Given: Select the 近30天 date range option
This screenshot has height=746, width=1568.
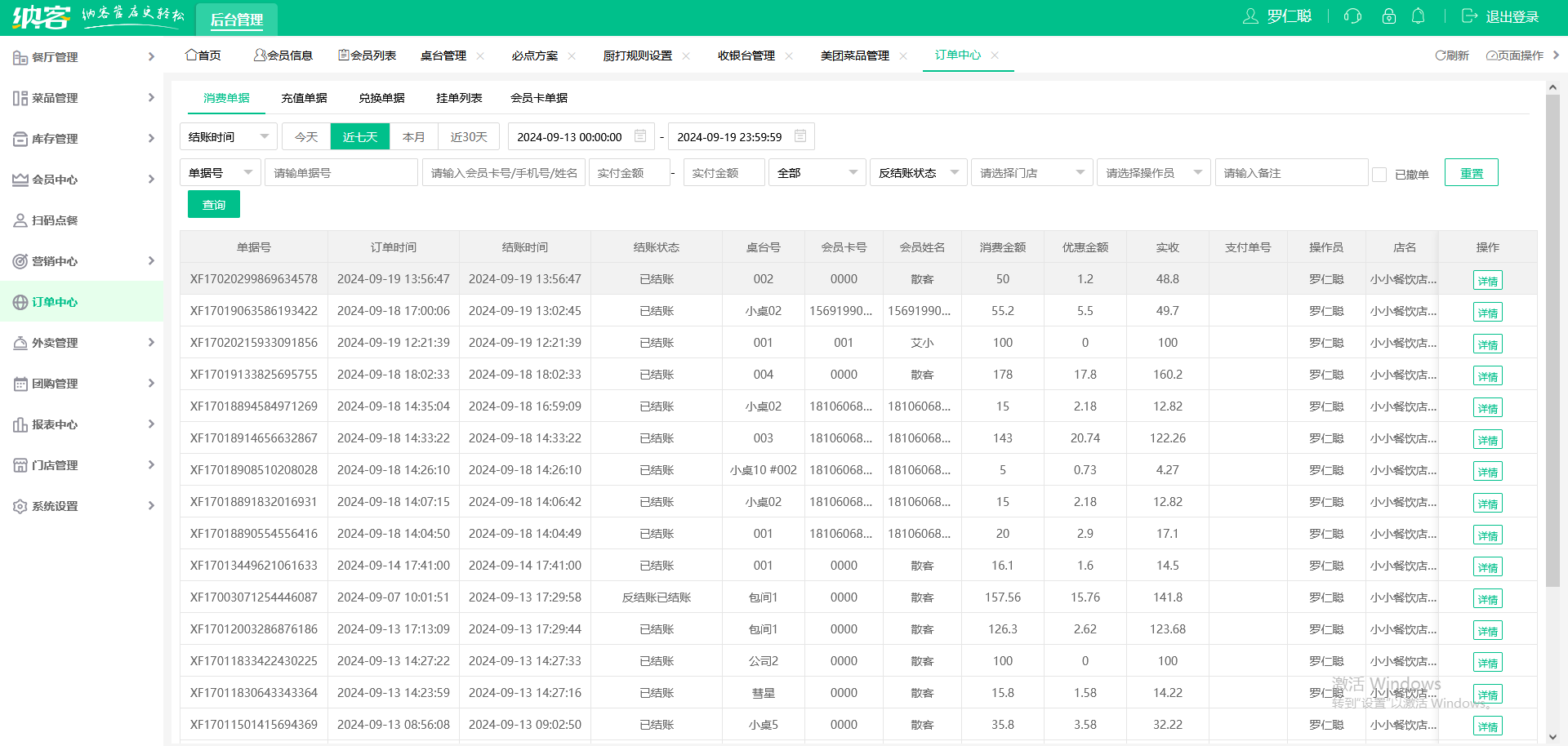Looking at the screenshot, I should pyautogui.click(x=469, y=137).
